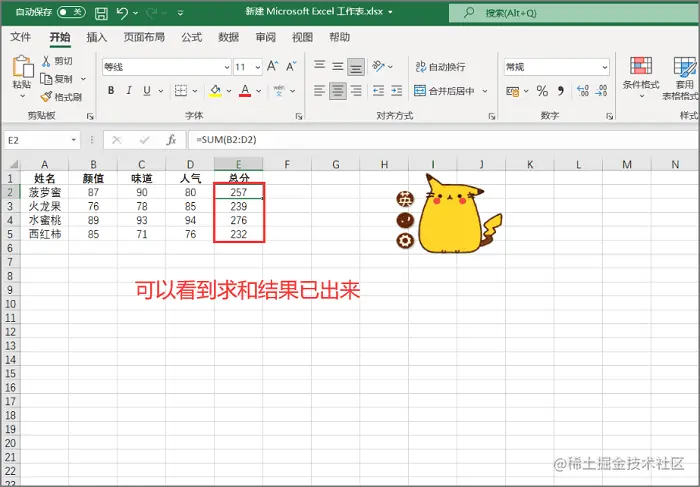This screenshot has height=487, width=700.
Task: Expand the borders dropdown arrow
Action: point(195,91)
